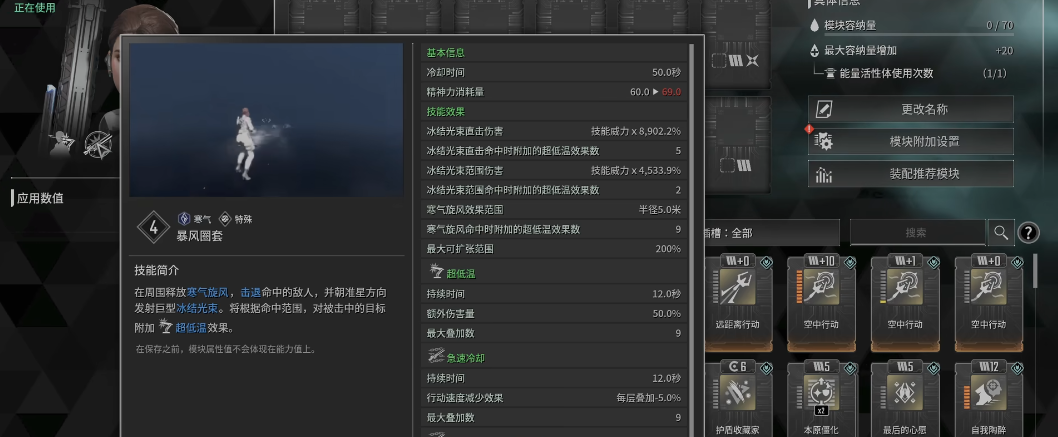Click the 精神力消耗量 row

pos(553,92)
